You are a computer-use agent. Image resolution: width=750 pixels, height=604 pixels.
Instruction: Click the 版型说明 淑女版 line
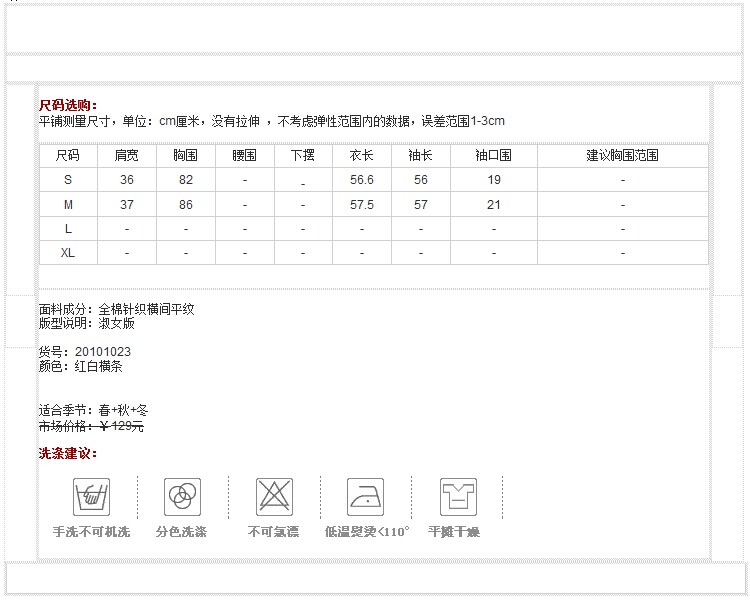click(x=87, y=324)
